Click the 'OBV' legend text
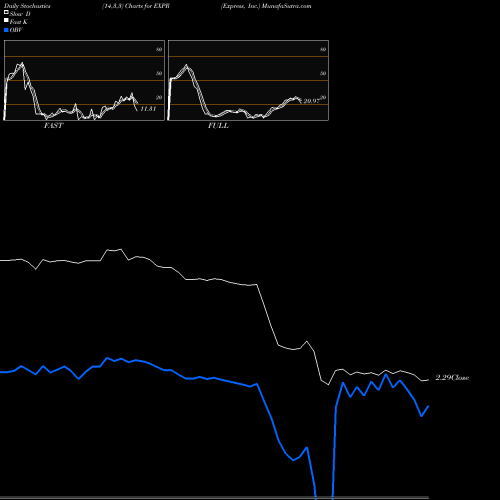Screen dimensions: 500x500 16,30
